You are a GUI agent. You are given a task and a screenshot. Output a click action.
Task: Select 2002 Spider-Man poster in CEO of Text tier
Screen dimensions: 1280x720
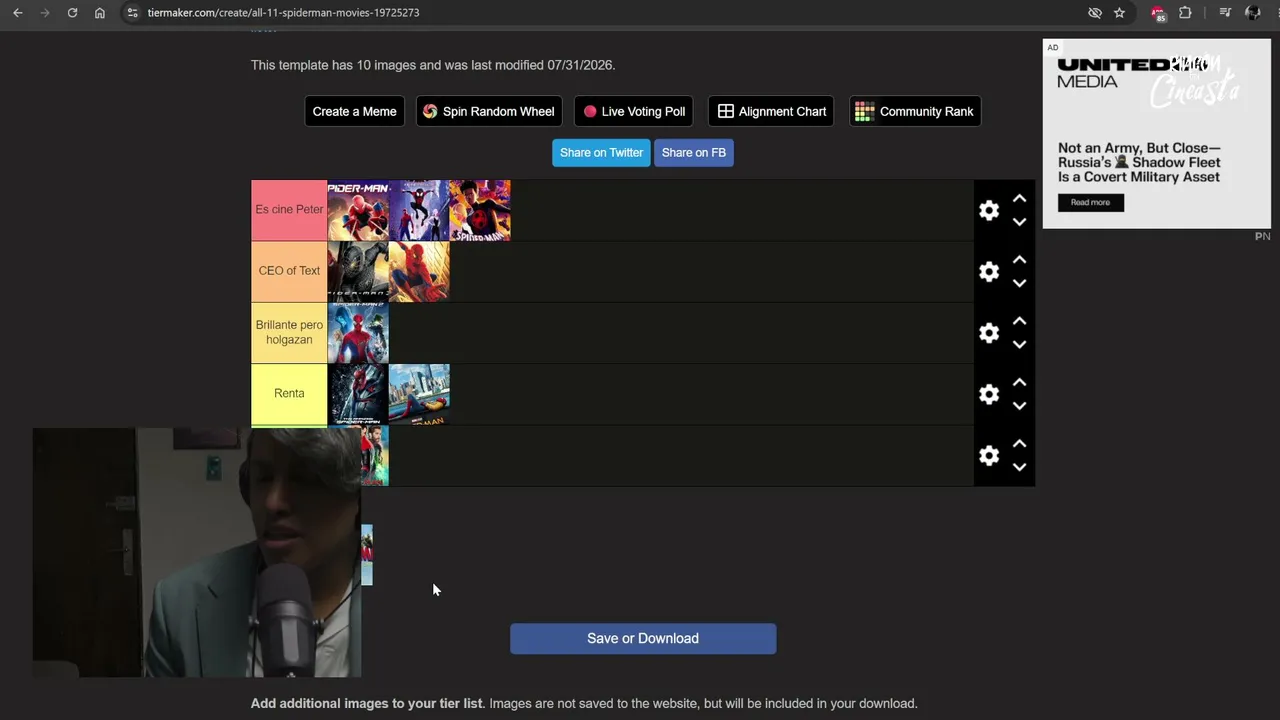tap(419, 272)
